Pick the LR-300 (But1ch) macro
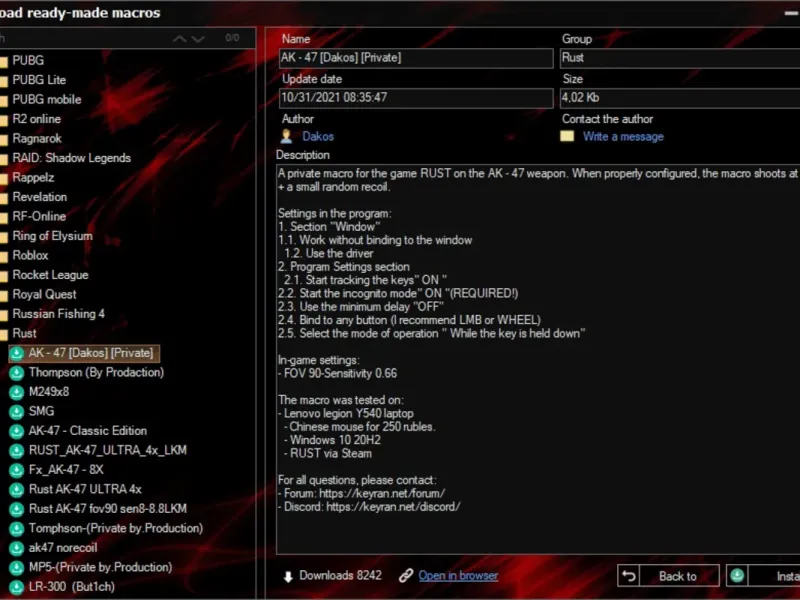The height and width of the screenshot is (600, 800). point(71,587)
